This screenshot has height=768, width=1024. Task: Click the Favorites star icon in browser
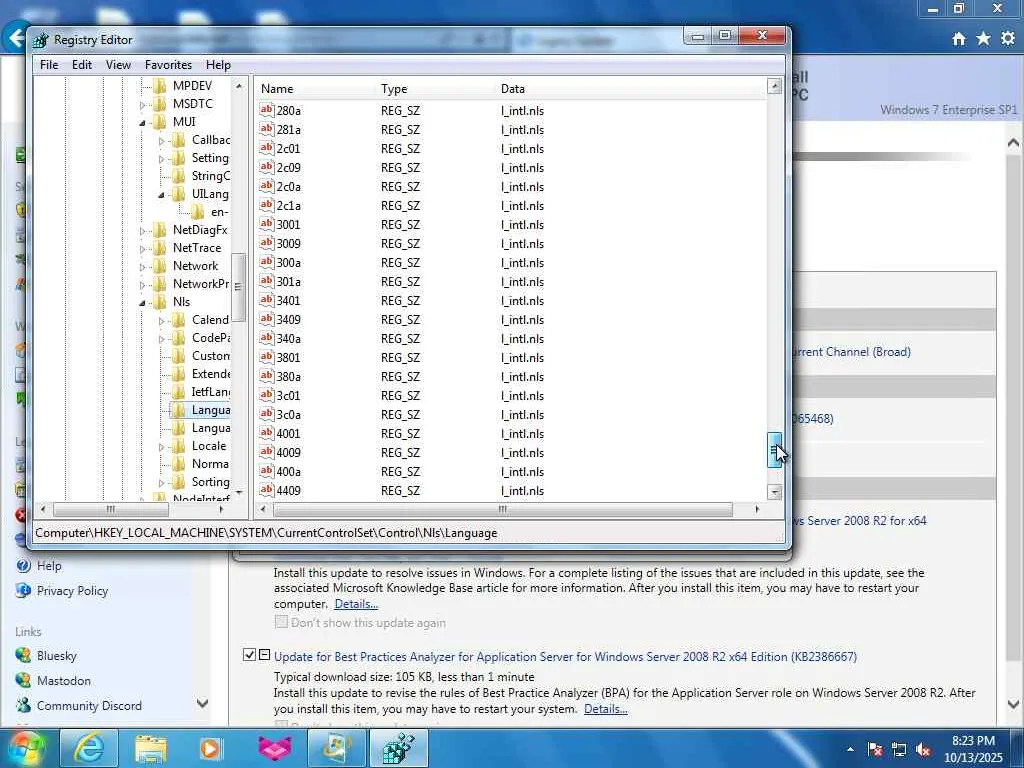point(984,39)
